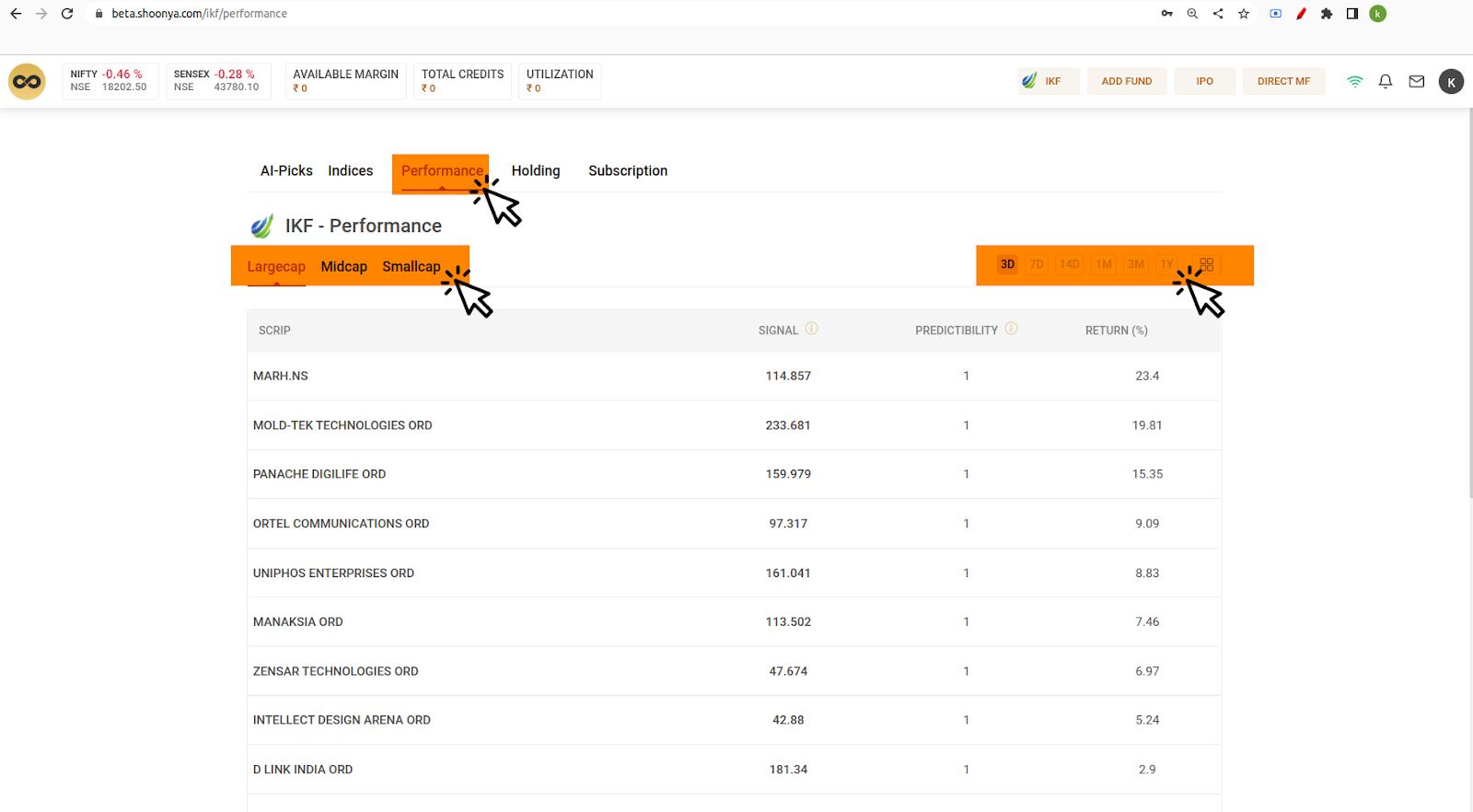This screenshot has height=812, width=1473.
Task: Select the 1Y time range
Action: tap(1166, 264)
